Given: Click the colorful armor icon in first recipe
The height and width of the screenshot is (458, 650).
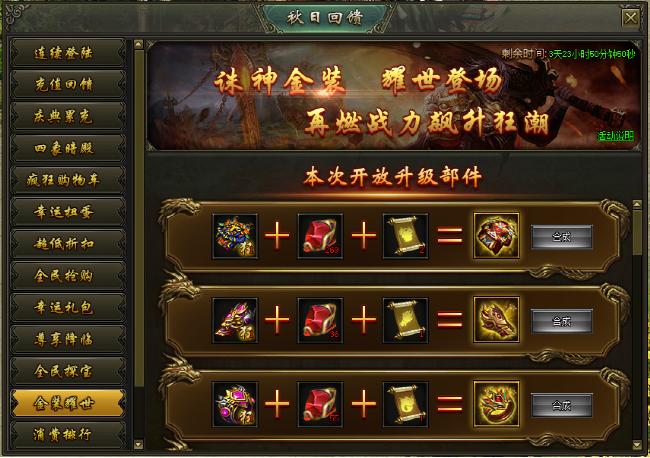Looking at the screenshot, I should point(235,236).
